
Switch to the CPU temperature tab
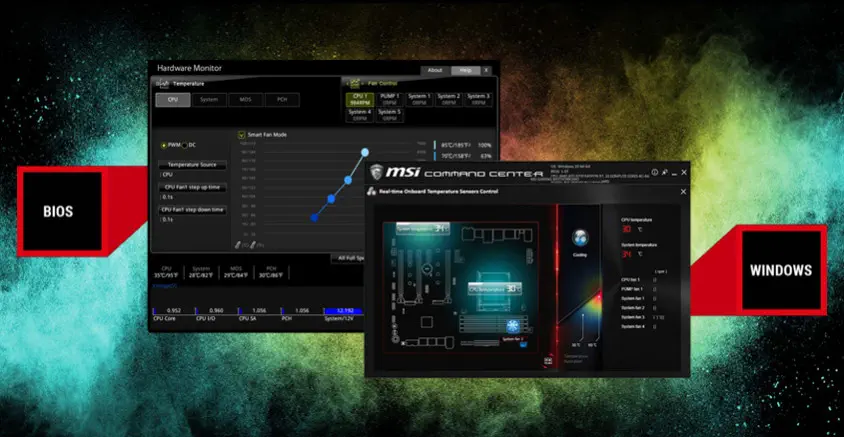[173, 100]
